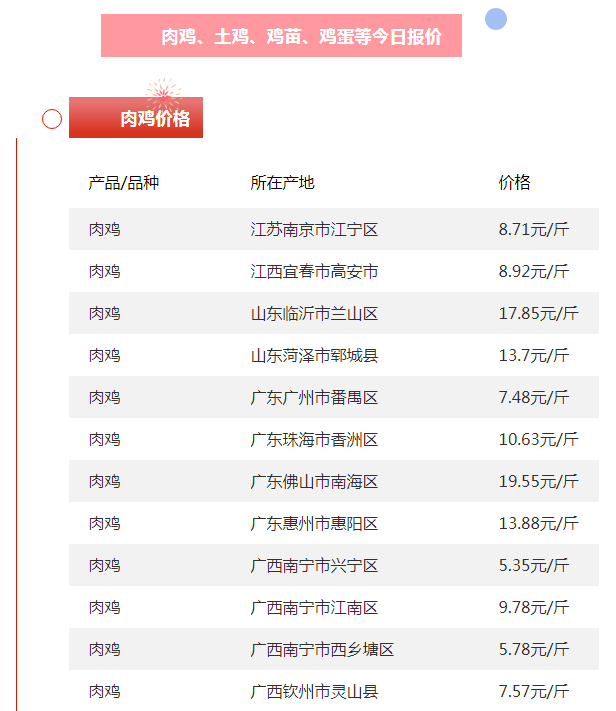The image size is (616, 711).
Task: Choose the 广东广州市番禺区 location entry
Action: (x=314, y=398)
